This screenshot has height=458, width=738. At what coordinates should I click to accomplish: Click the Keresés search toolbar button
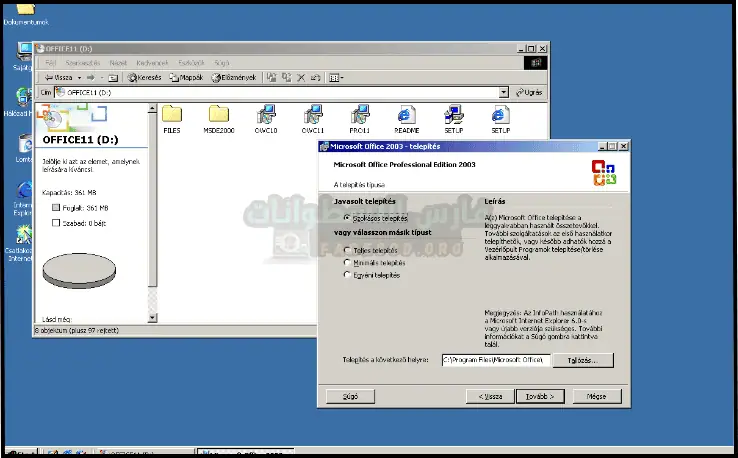click(x=142, y=77)
